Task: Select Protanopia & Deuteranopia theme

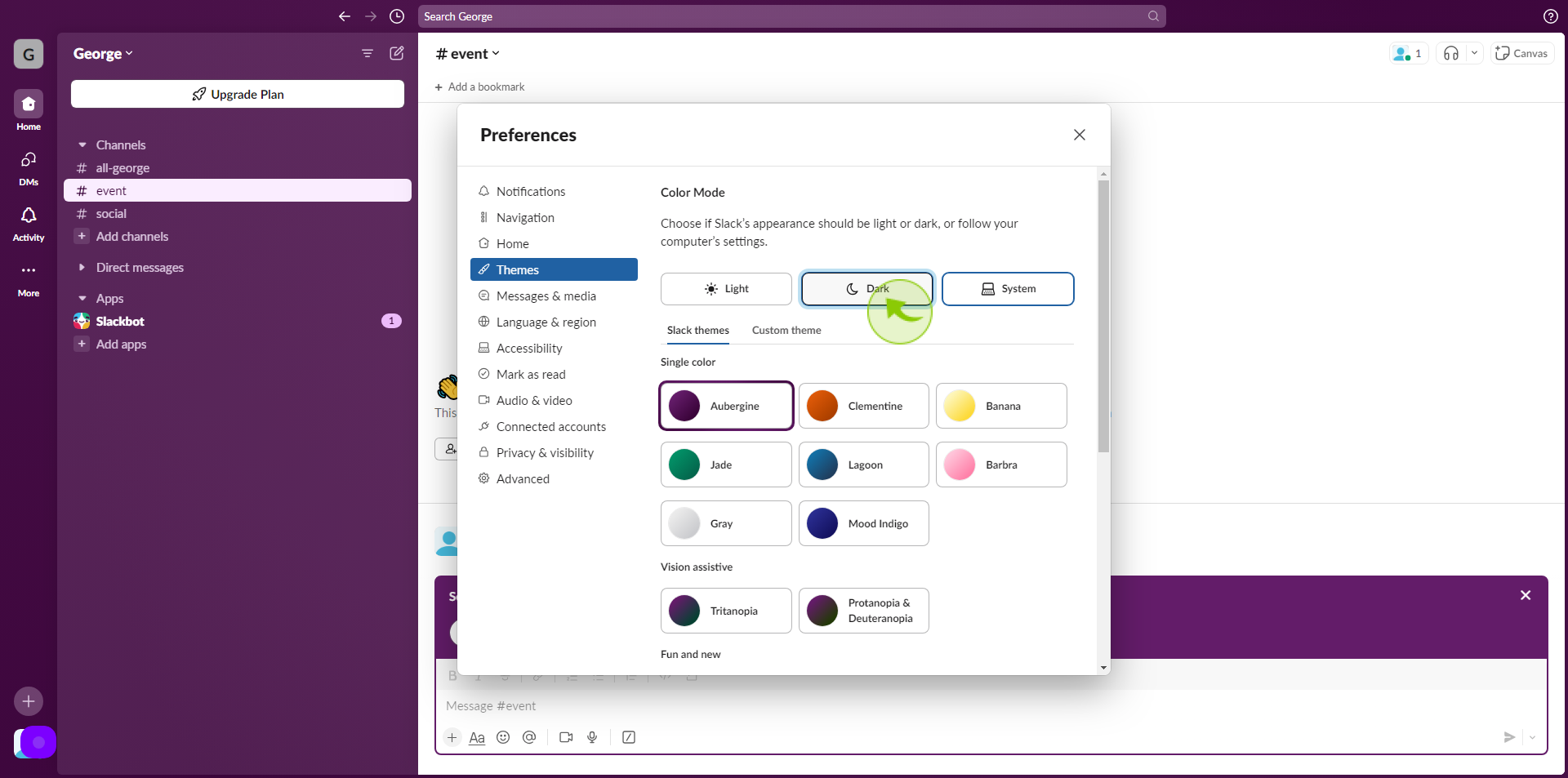Action: 863,611
